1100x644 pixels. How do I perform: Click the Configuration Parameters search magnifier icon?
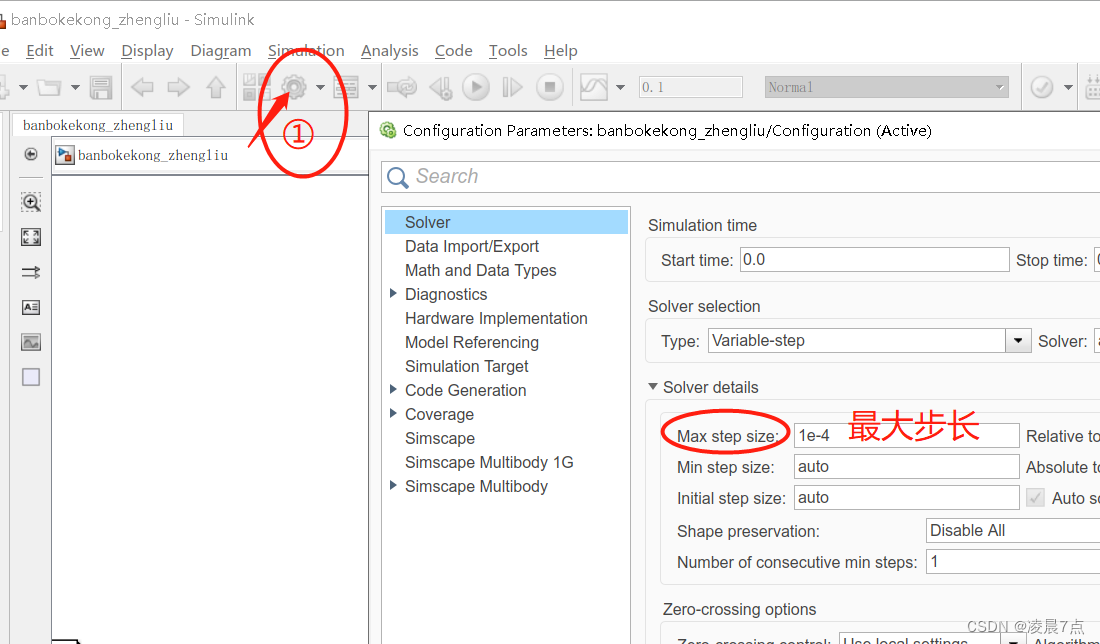[x=398, y=177]
